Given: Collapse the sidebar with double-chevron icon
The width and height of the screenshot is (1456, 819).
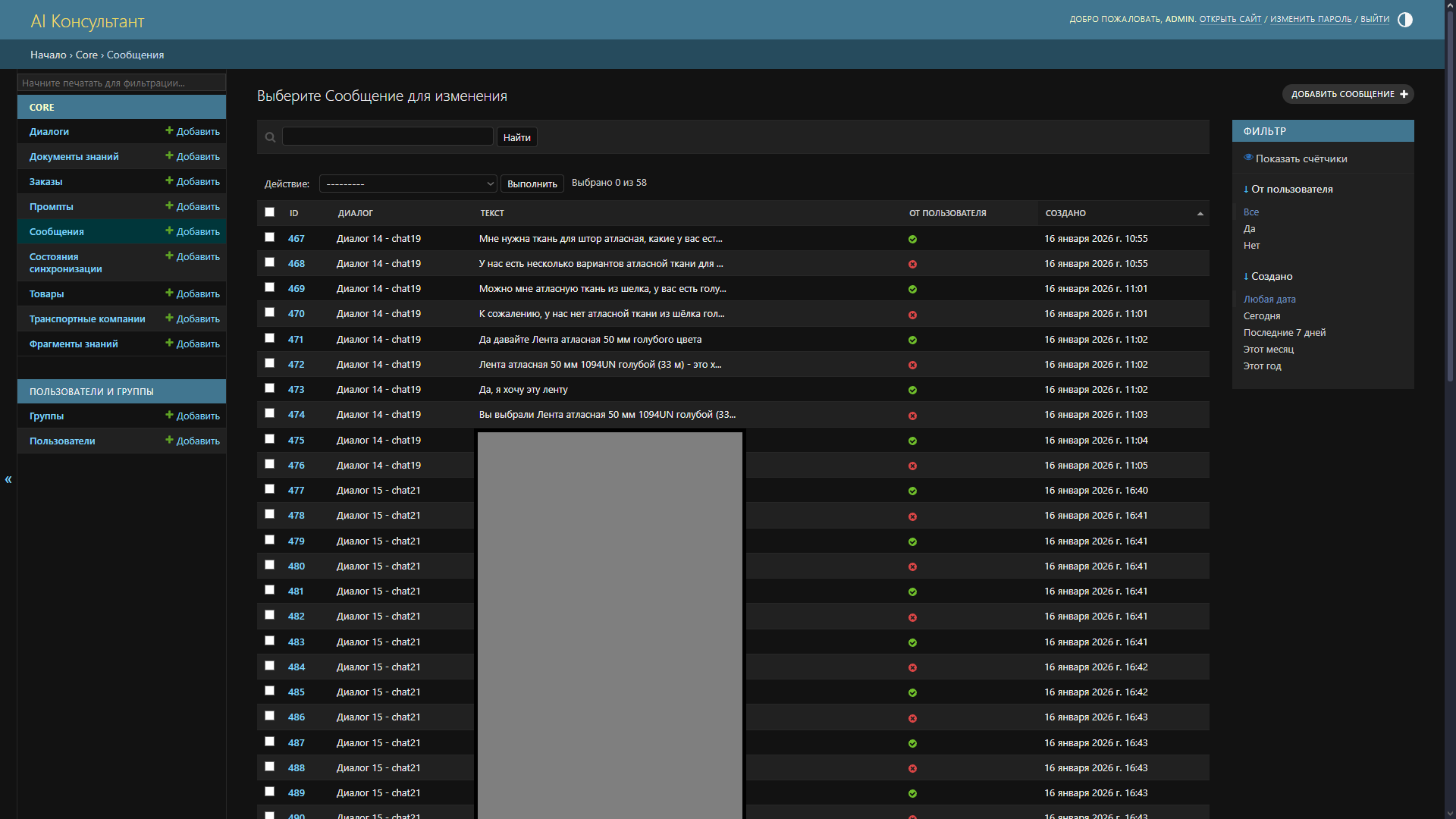Looking at the screenshot, I should 8,479.
